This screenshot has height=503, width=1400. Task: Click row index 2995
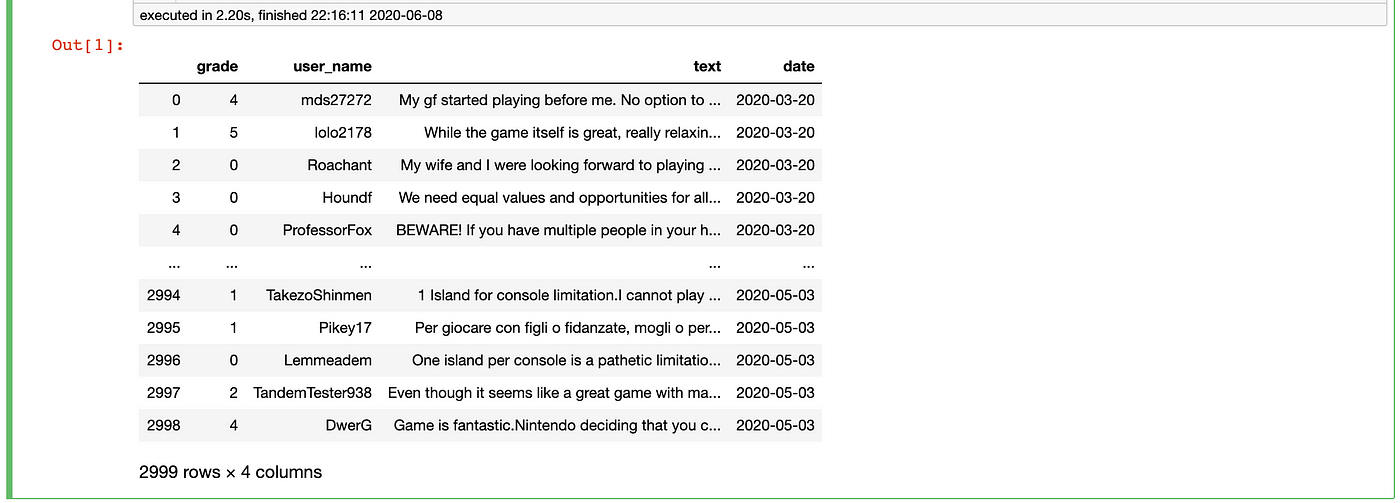click(164, 327)
